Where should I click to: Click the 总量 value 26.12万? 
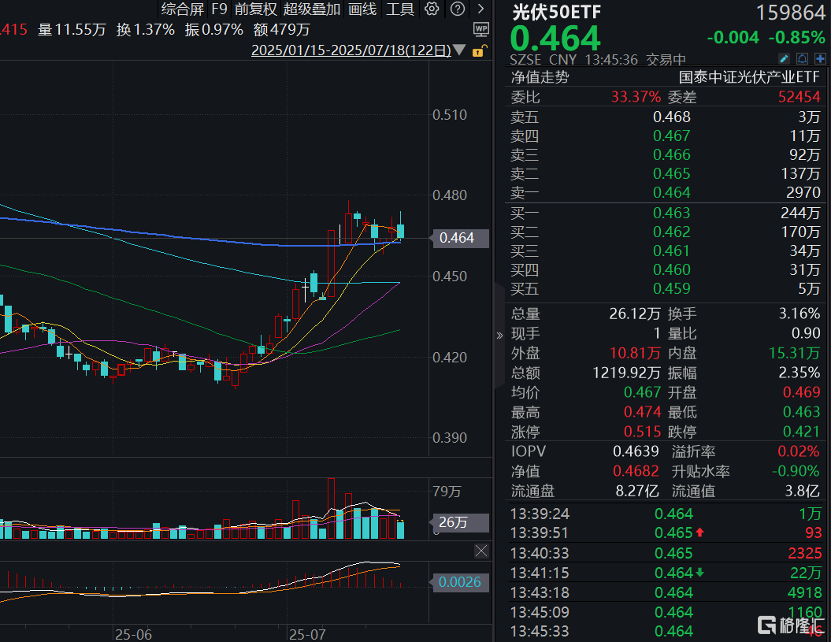(x=635, y=314)
